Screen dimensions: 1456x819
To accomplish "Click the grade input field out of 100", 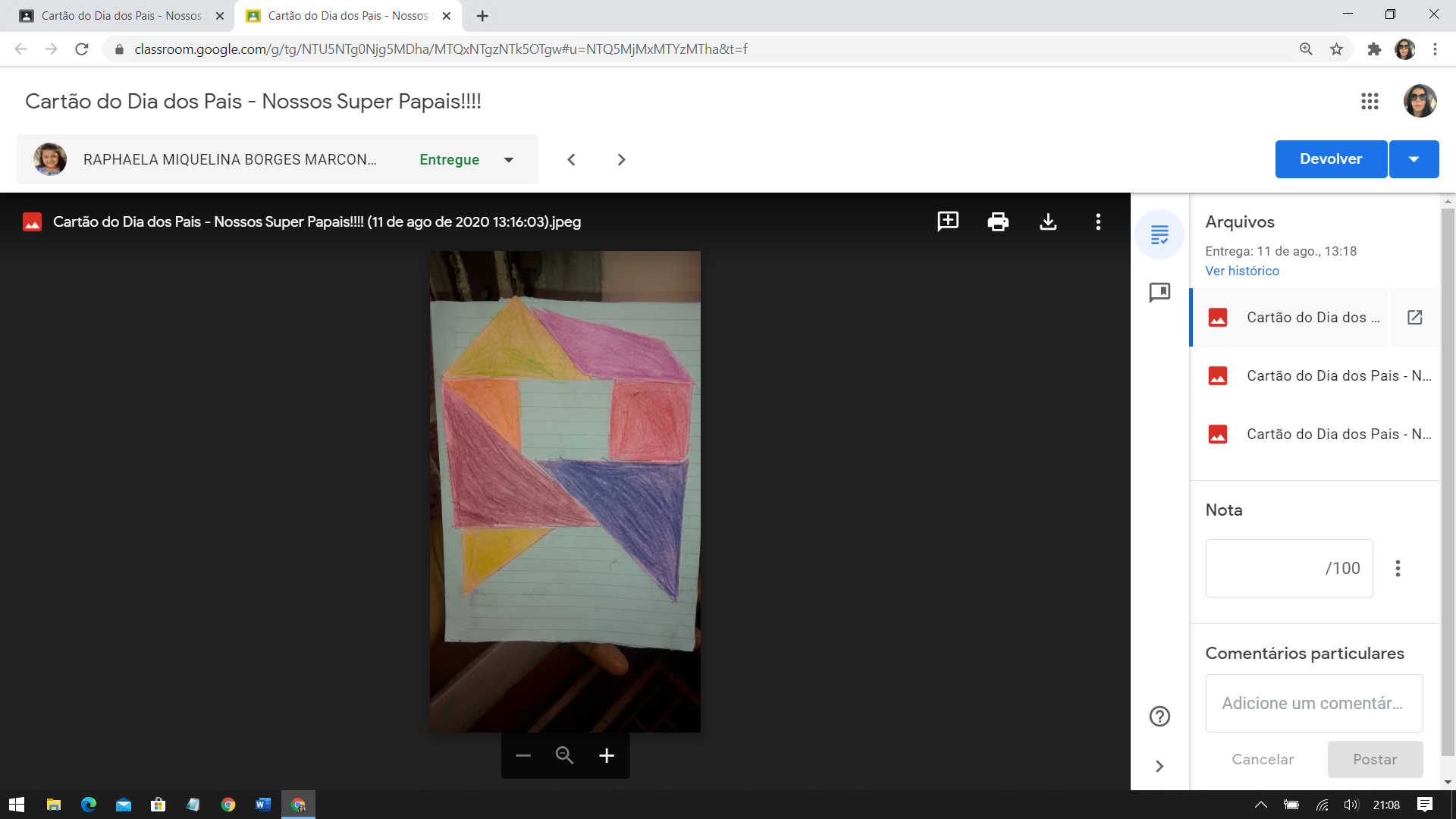I will click(x=1289, y=568).
